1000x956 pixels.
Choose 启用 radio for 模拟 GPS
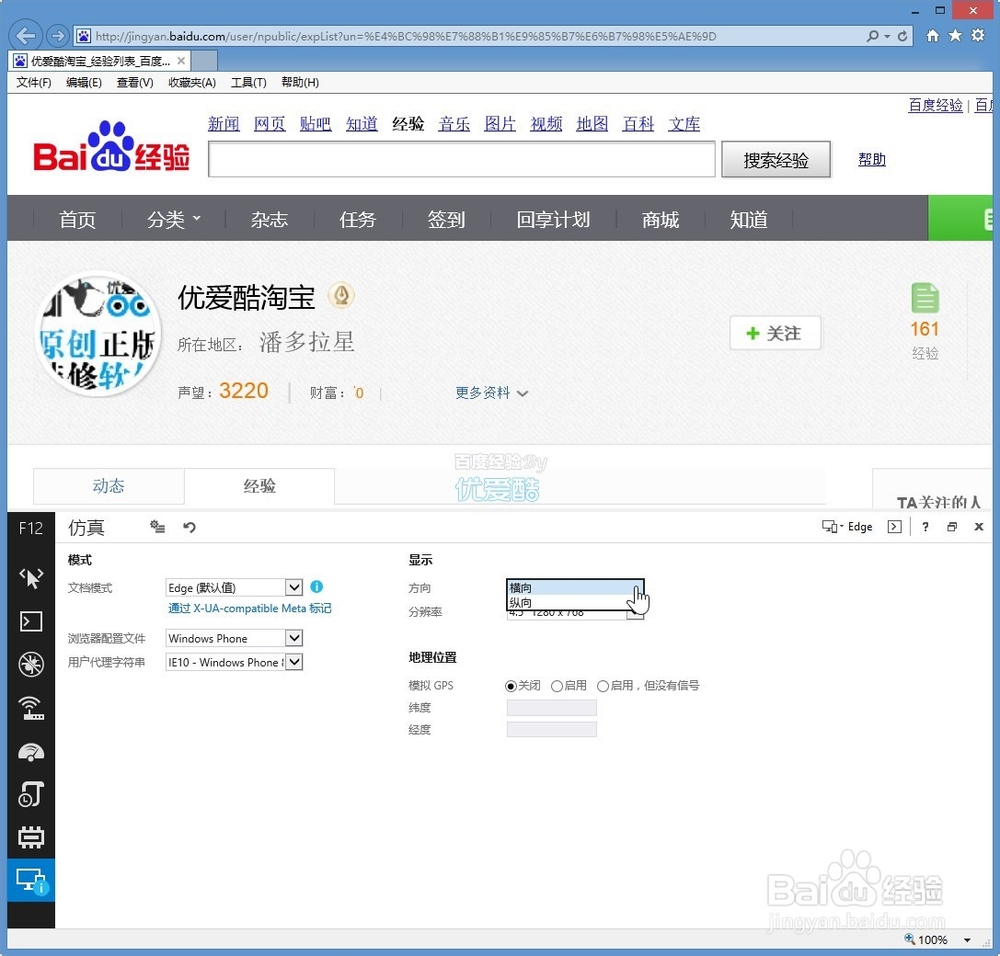[x=556, y=685]
